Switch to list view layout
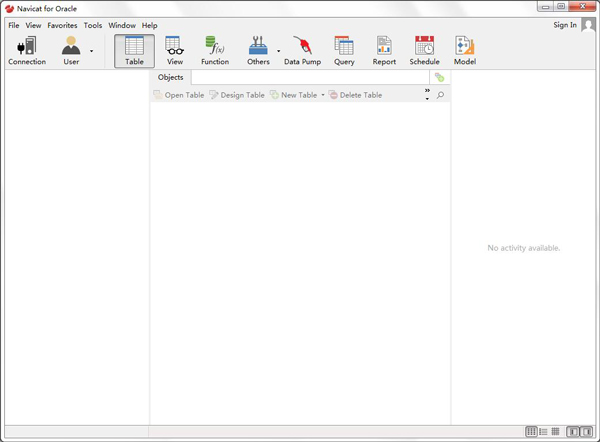 (543, 432)
